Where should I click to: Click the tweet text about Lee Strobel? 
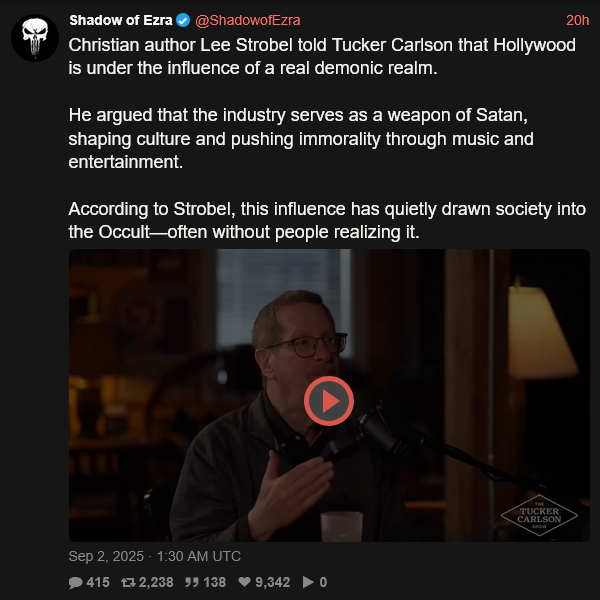click(322, 56)
